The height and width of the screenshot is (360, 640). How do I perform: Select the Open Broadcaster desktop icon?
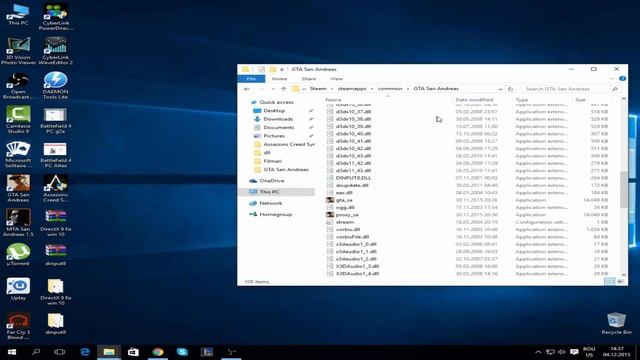[x=18, y=85]
